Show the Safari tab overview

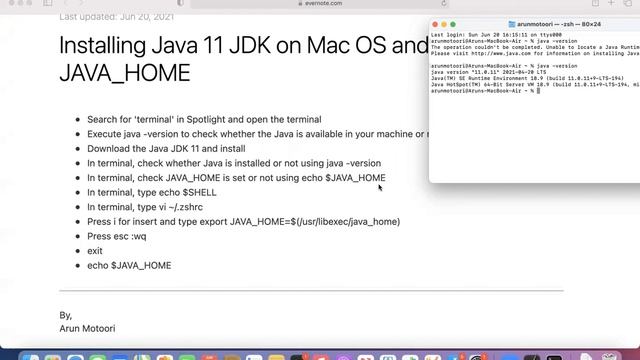click(628, 3)
